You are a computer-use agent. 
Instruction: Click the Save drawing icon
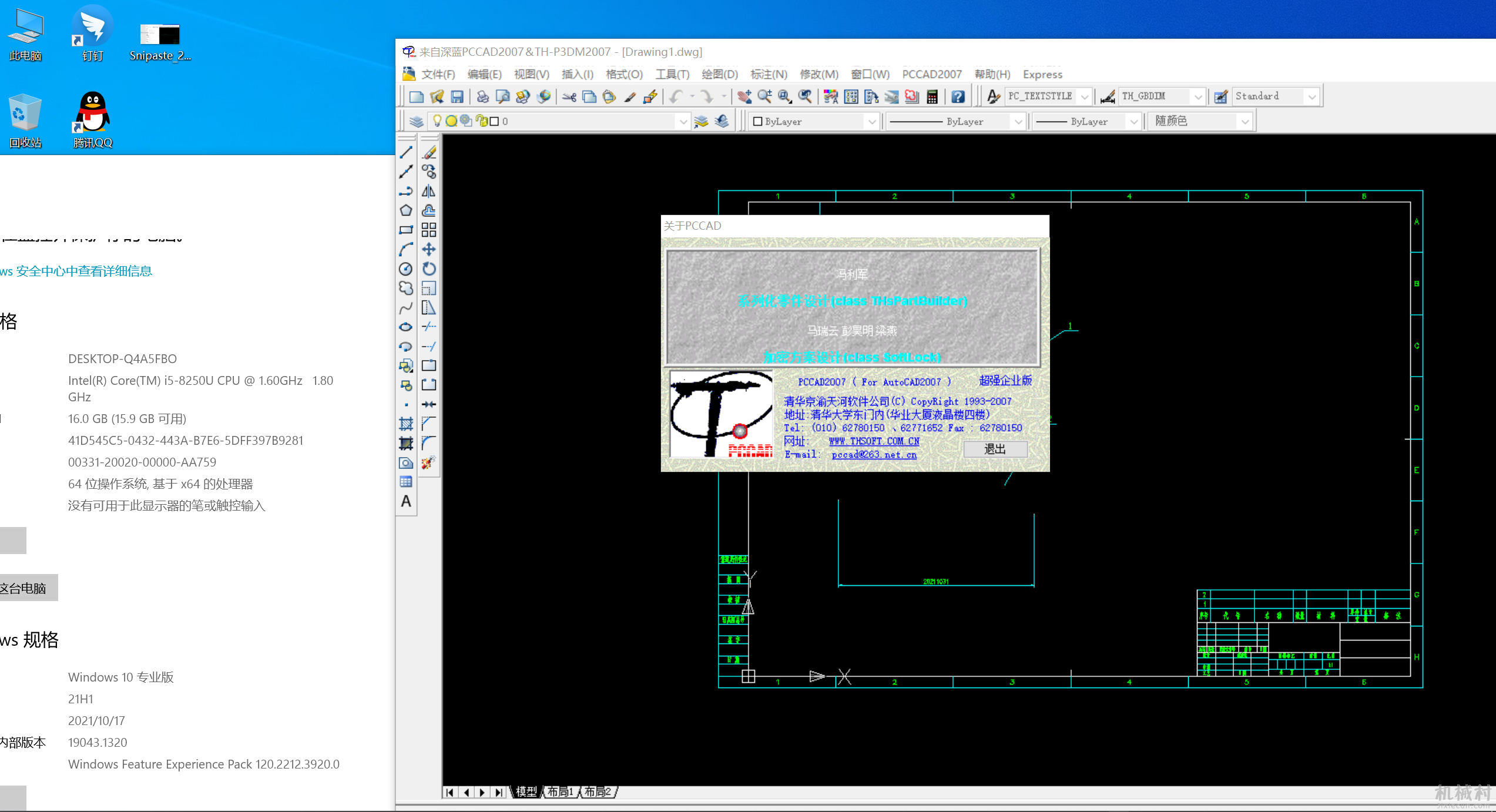[457, 96]
